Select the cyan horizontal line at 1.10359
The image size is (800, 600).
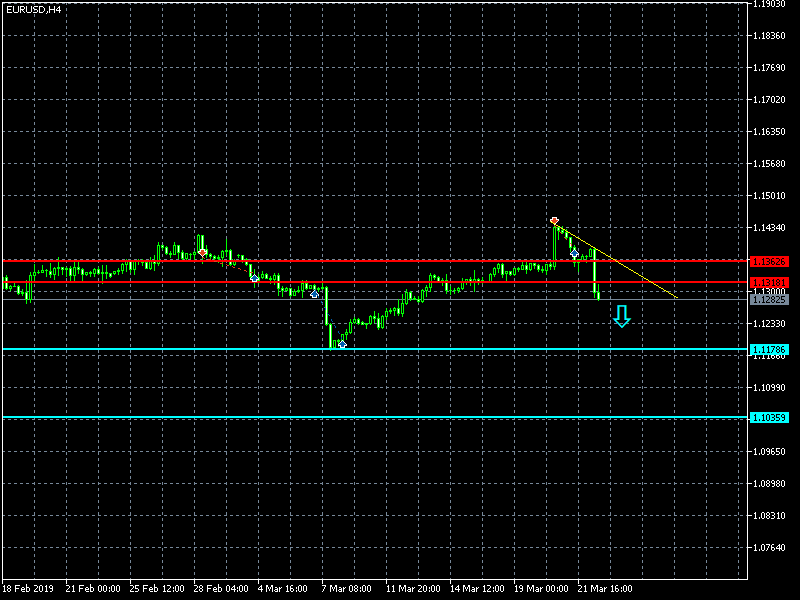375,418
